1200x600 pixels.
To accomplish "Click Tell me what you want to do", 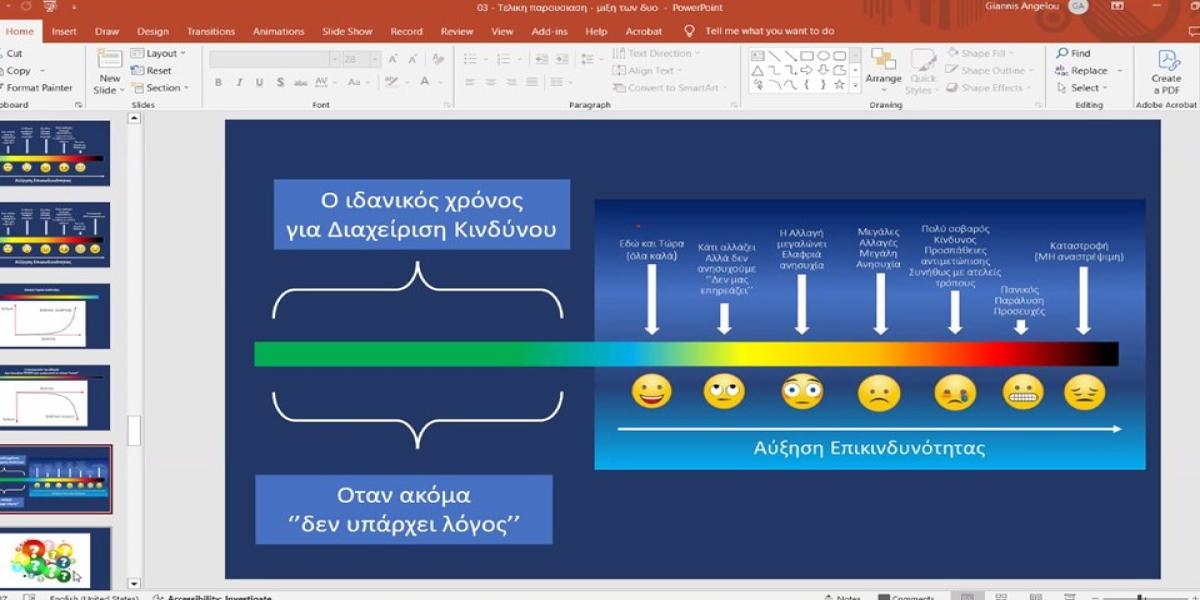I will pos(769,31).
